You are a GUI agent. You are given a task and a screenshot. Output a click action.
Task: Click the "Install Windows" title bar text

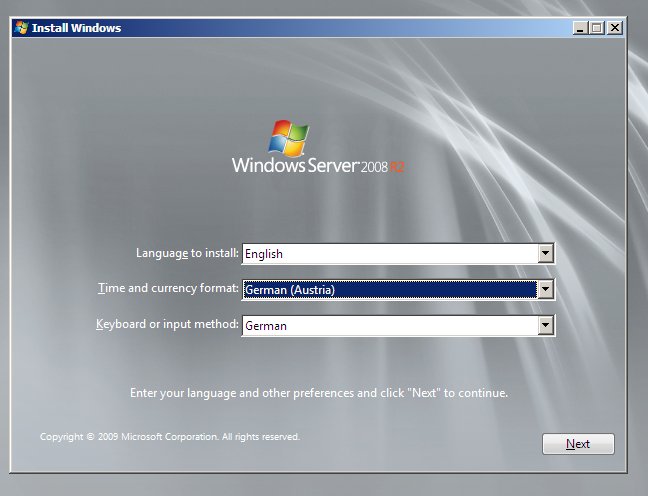tap(76, 28)
